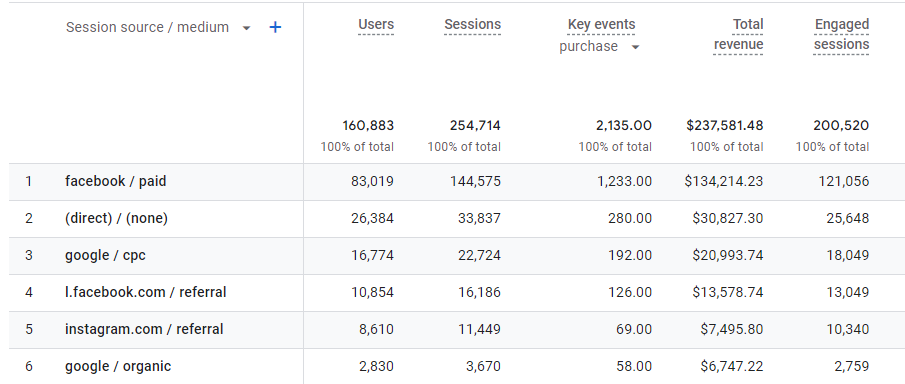This screenshot has width=905, height=384.
Task: Select the instagram.com / referral row label
Action: coord(144,329)
